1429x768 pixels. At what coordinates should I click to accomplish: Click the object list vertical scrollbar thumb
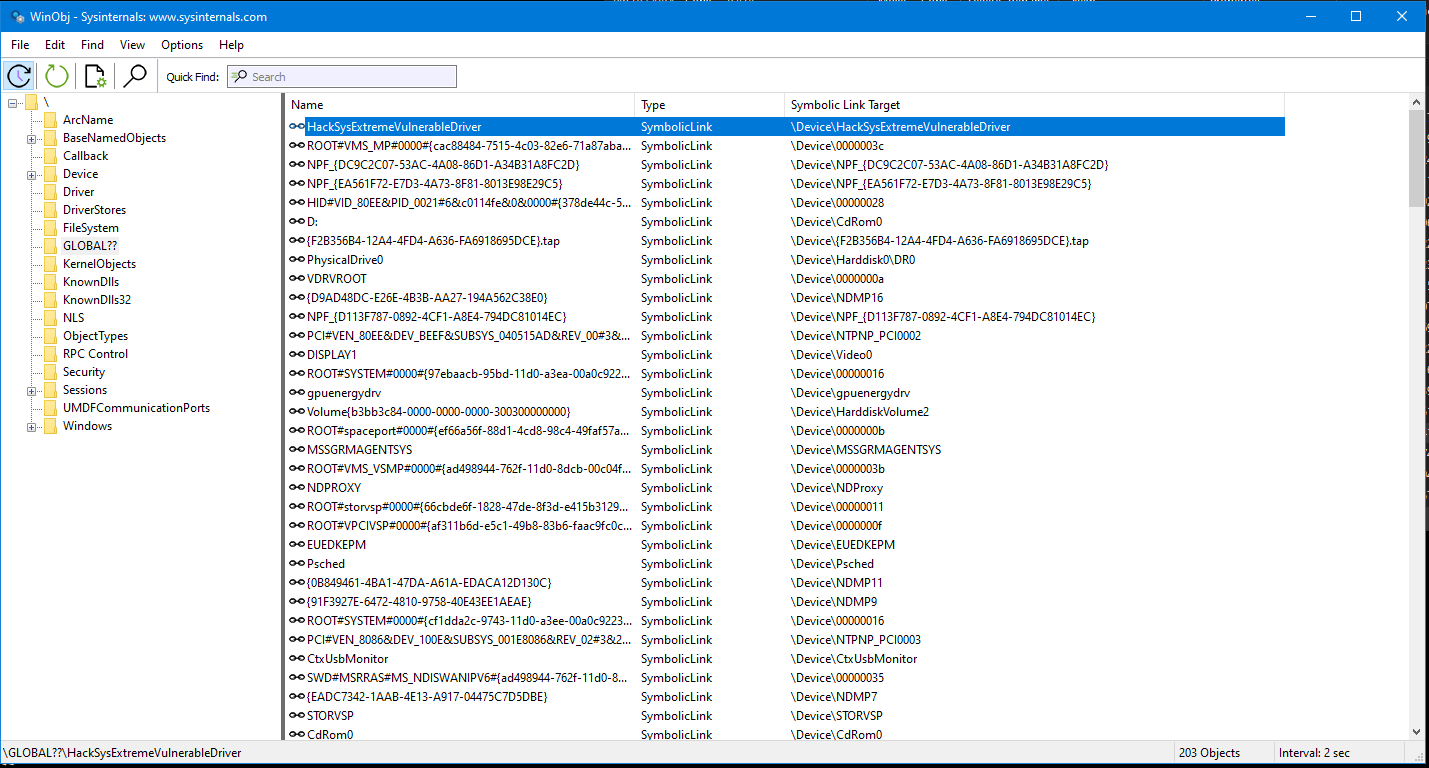point(1416,159)
